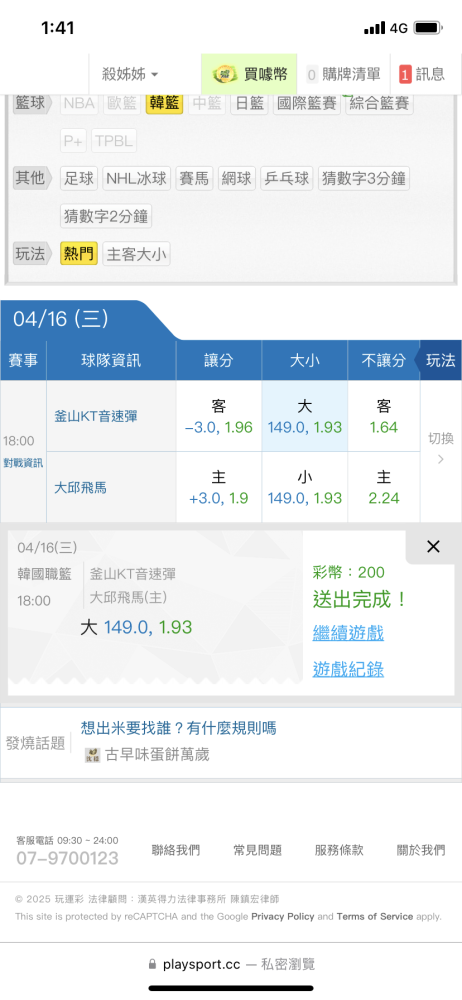Open 猜數字3分鐘 game
The width and height of the screenshot is (462, 1000).
pos(364,179)
